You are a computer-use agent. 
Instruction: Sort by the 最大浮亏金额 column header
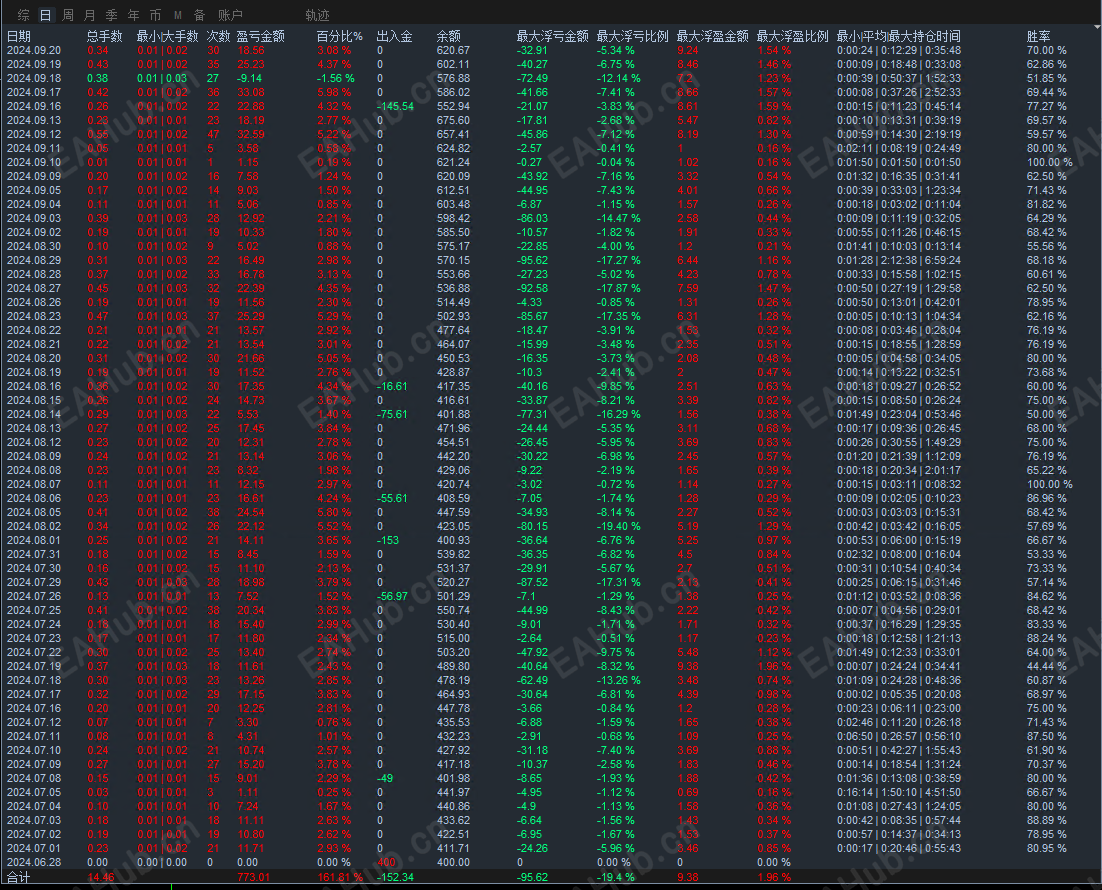tap(552, 36)
